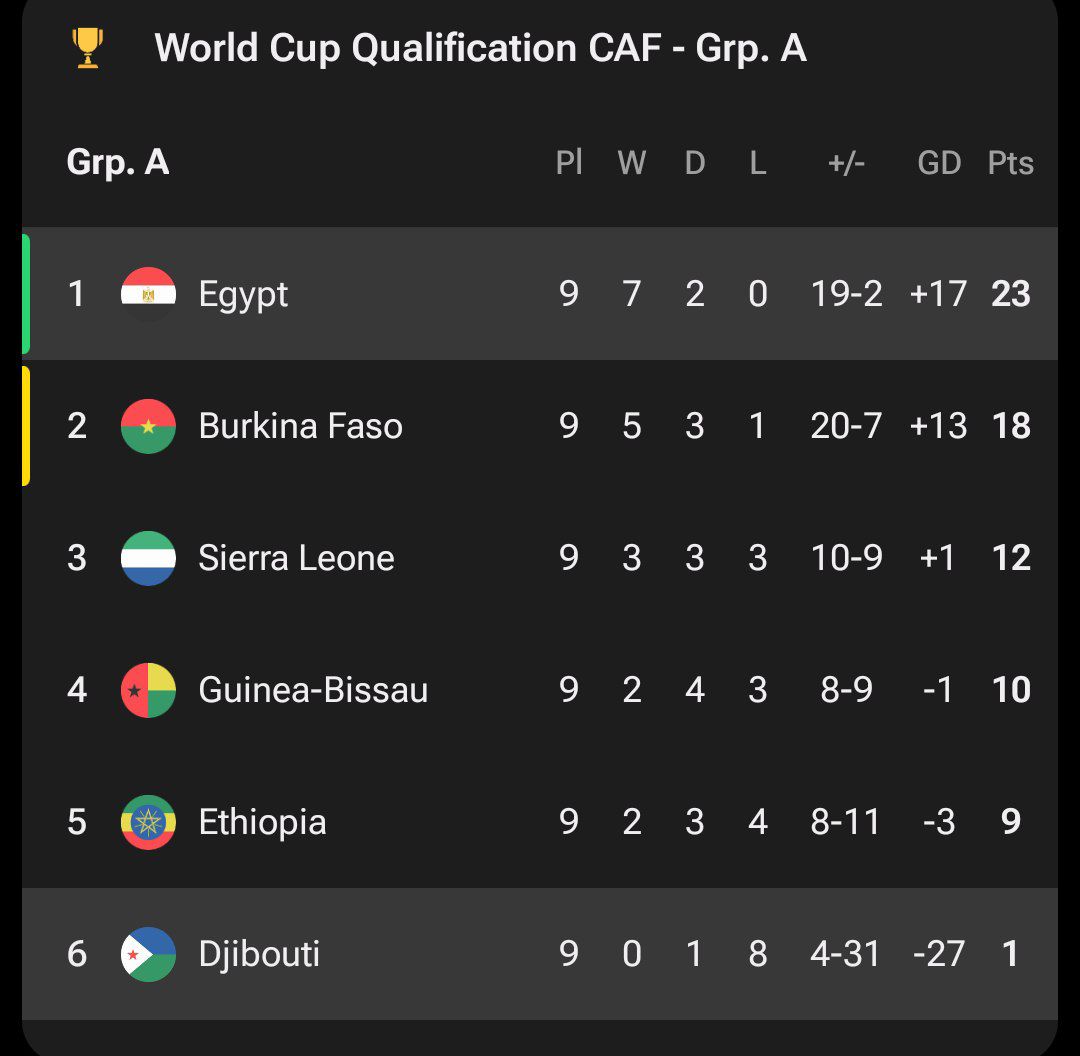This screenshot has height=1056, width=1080.
Task: Tap the Burkina Faso flag icon
Action: [x=148, y=426]
